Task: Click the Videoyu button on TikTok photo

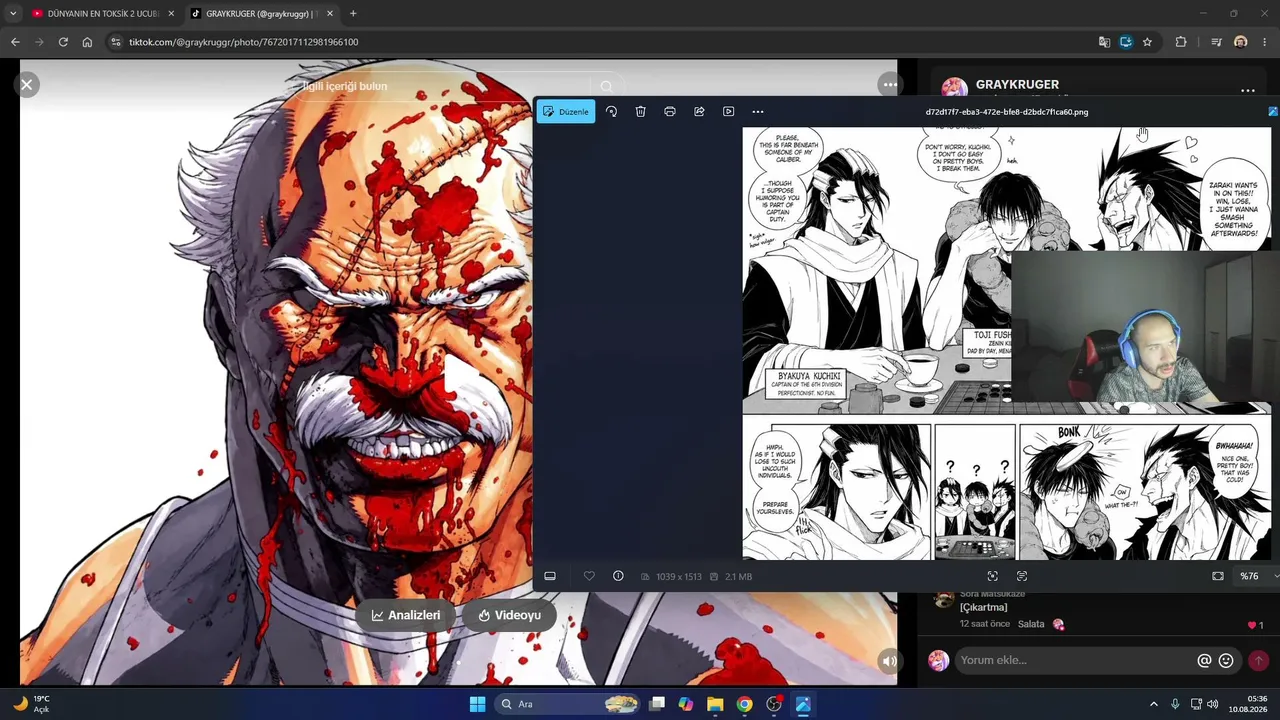Action: [509, 615]
